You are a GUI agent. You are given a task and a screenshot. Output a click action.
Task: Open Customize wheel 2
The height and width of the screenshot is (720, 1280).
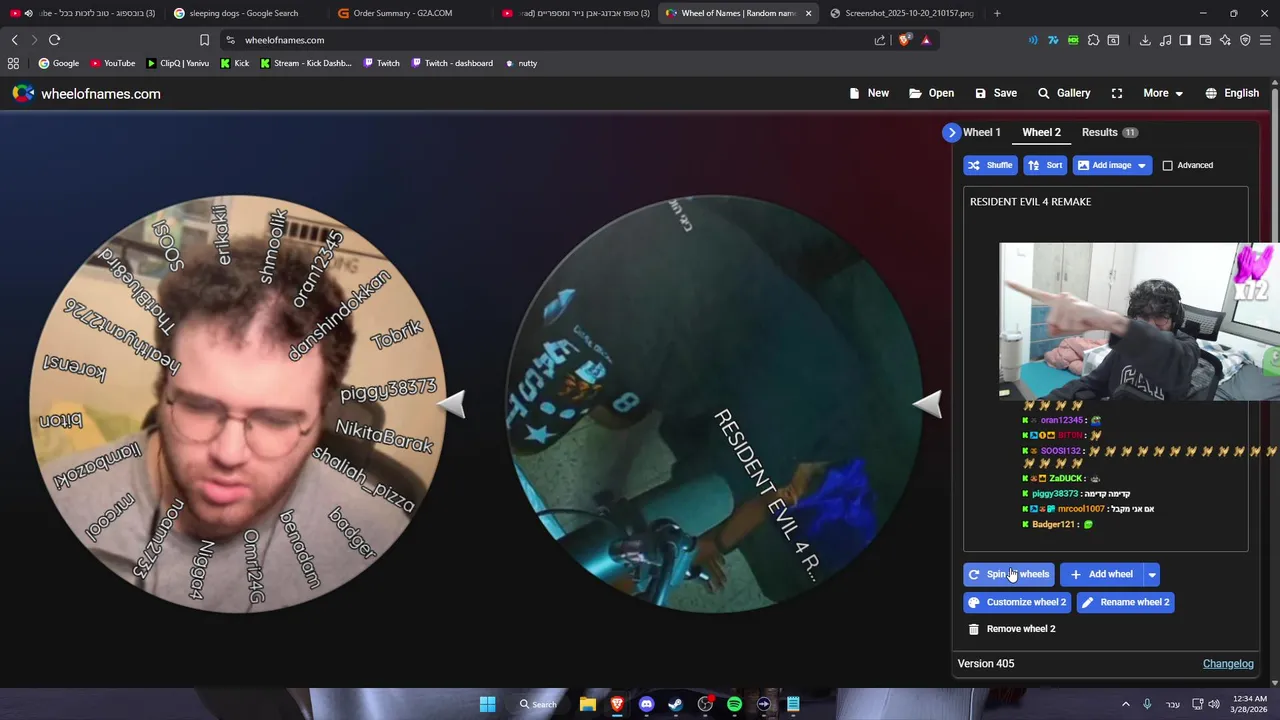[1017, 602]
